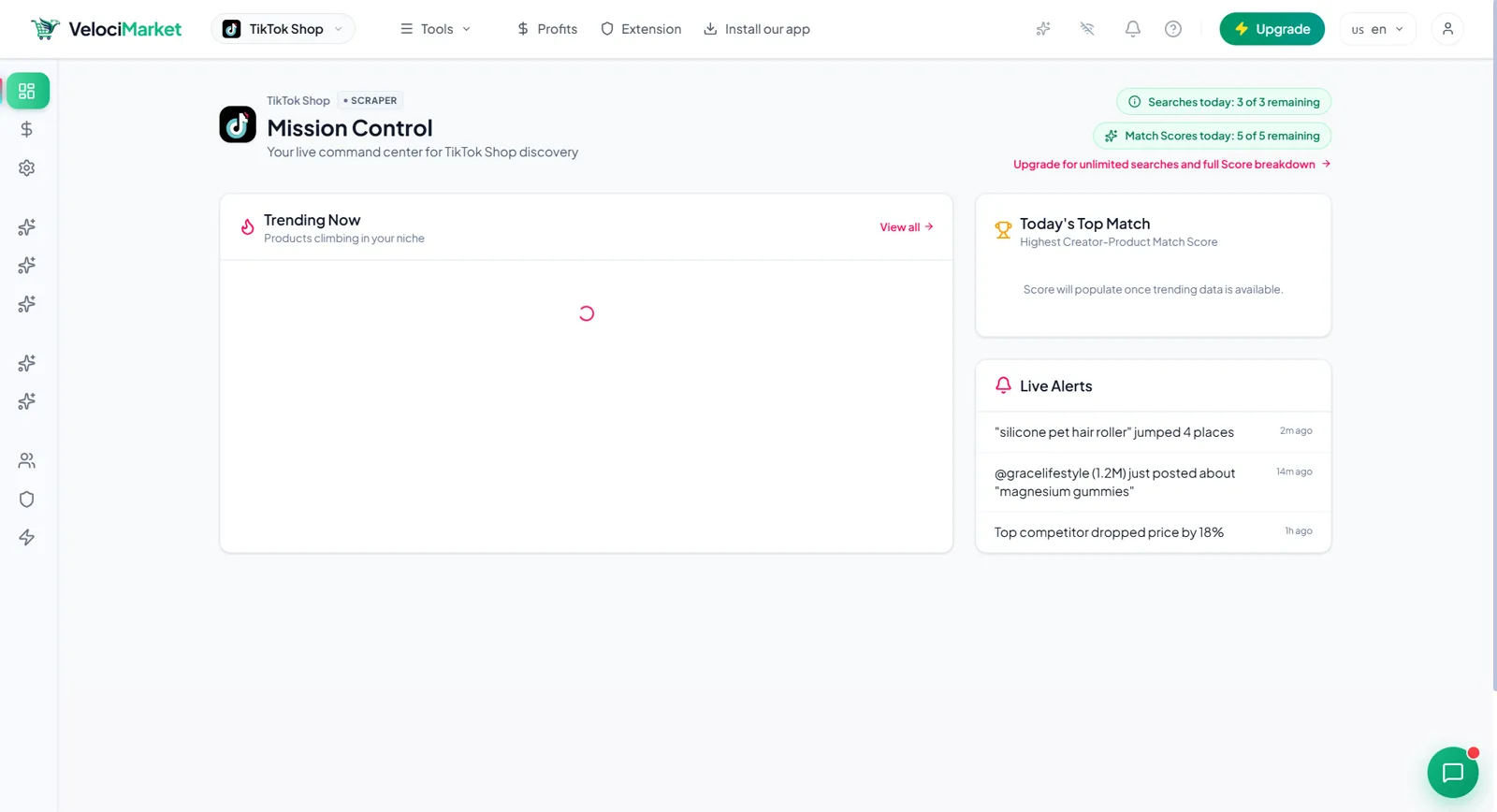Image resolution: width=1497 pixels, height=812 pixels.
Task: Click the Today's Top Match title
Action: click(1085, 224)
